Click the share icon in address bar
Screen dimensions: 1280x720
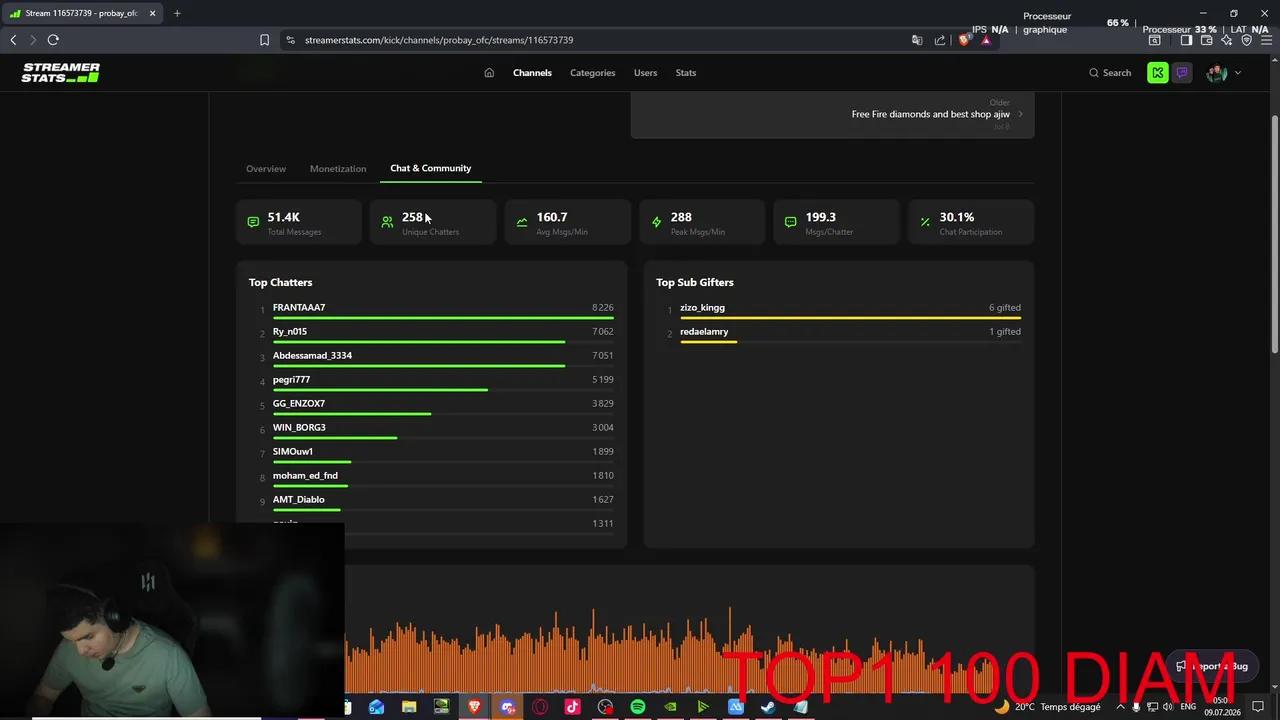click(940, 40)
